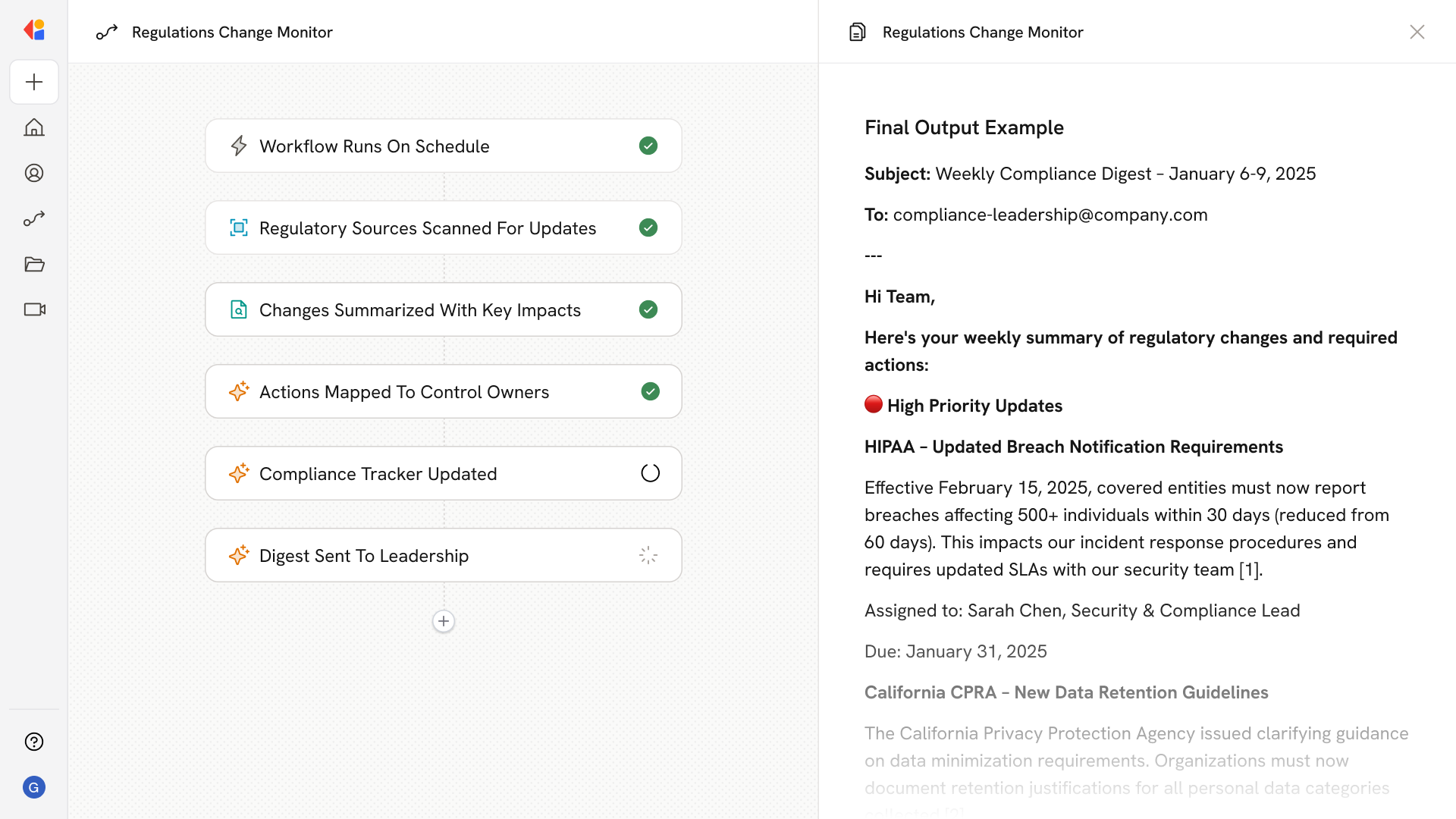
Task: Open the video recordings icon in the sidebar
Action: tap(33, 309)
